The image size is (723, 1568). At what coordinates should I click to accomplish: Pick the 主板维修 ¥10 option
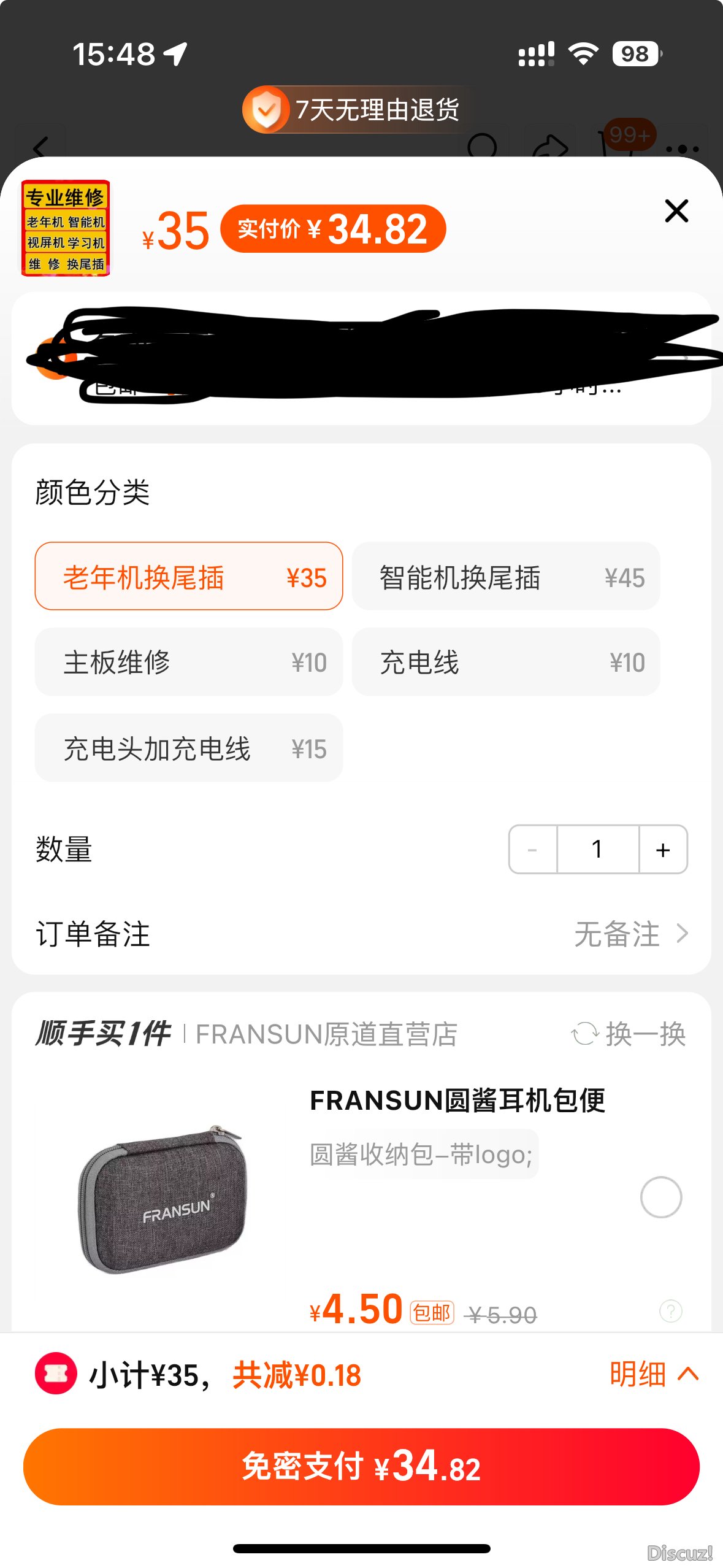tap(189, 662)
